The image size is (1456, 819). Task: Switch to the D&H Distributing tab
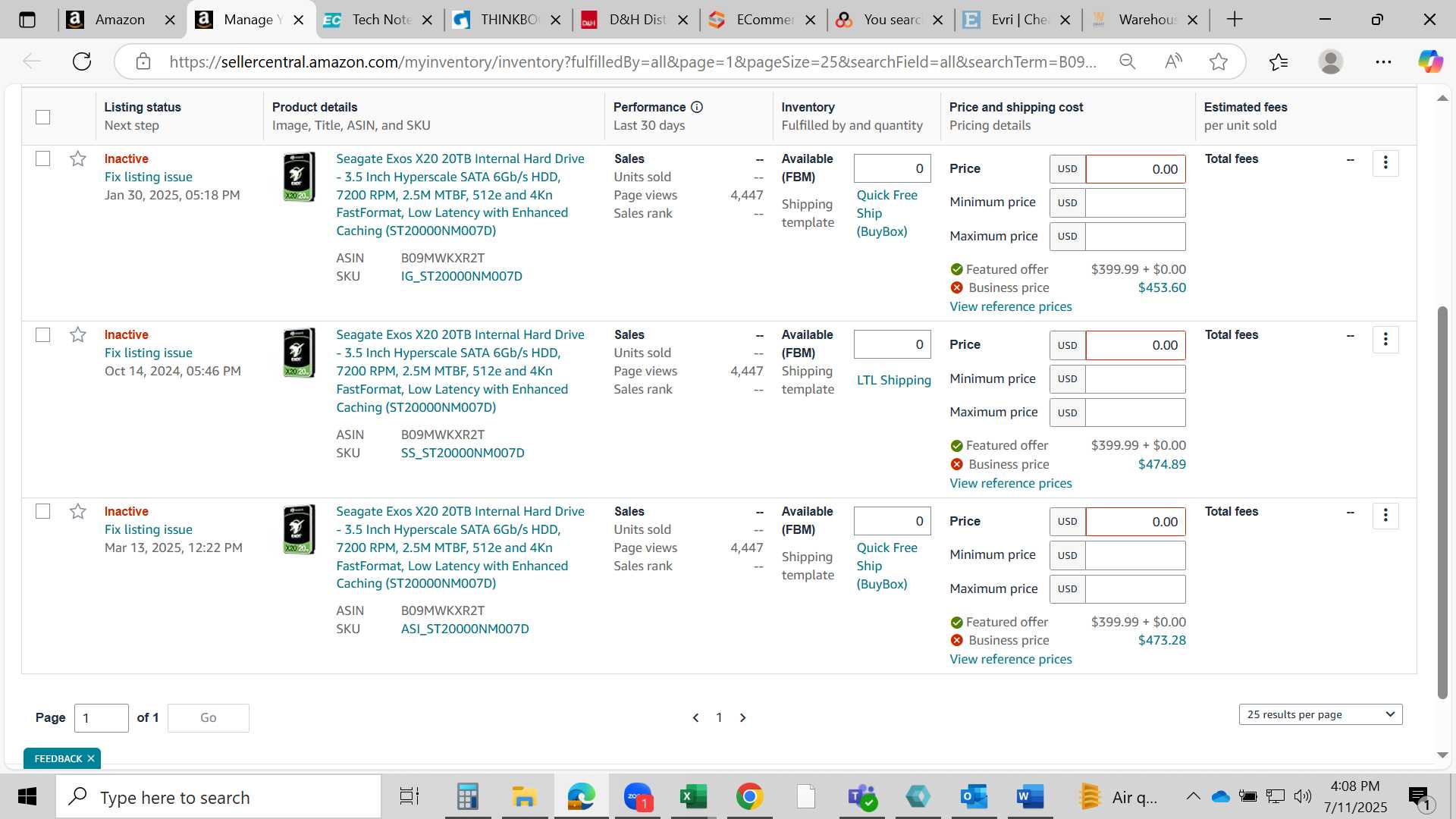(x=635, y=20)
